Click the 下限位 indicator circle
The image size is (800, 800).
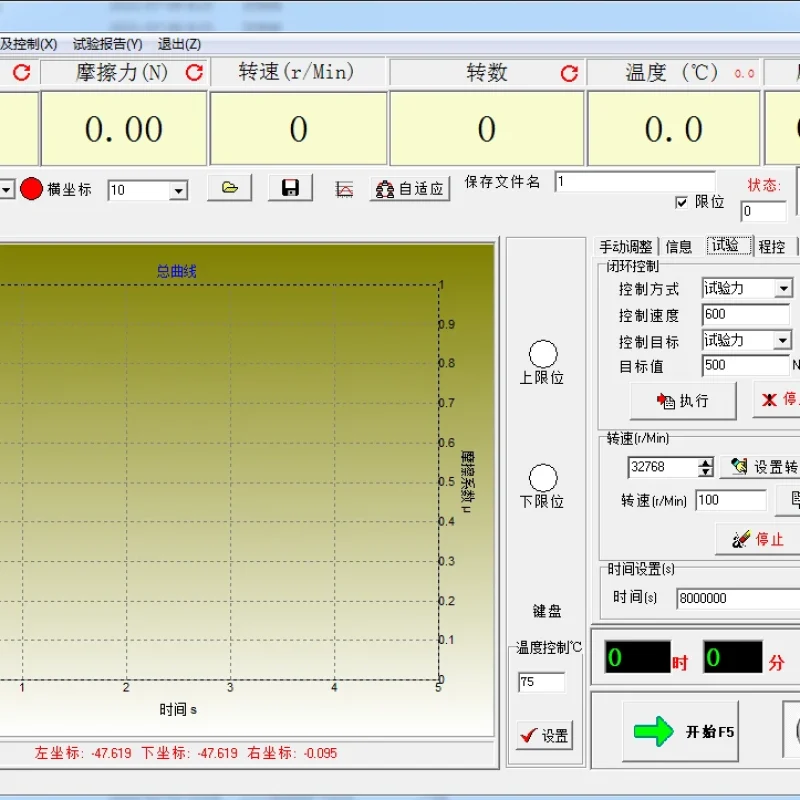pos(543,478)
